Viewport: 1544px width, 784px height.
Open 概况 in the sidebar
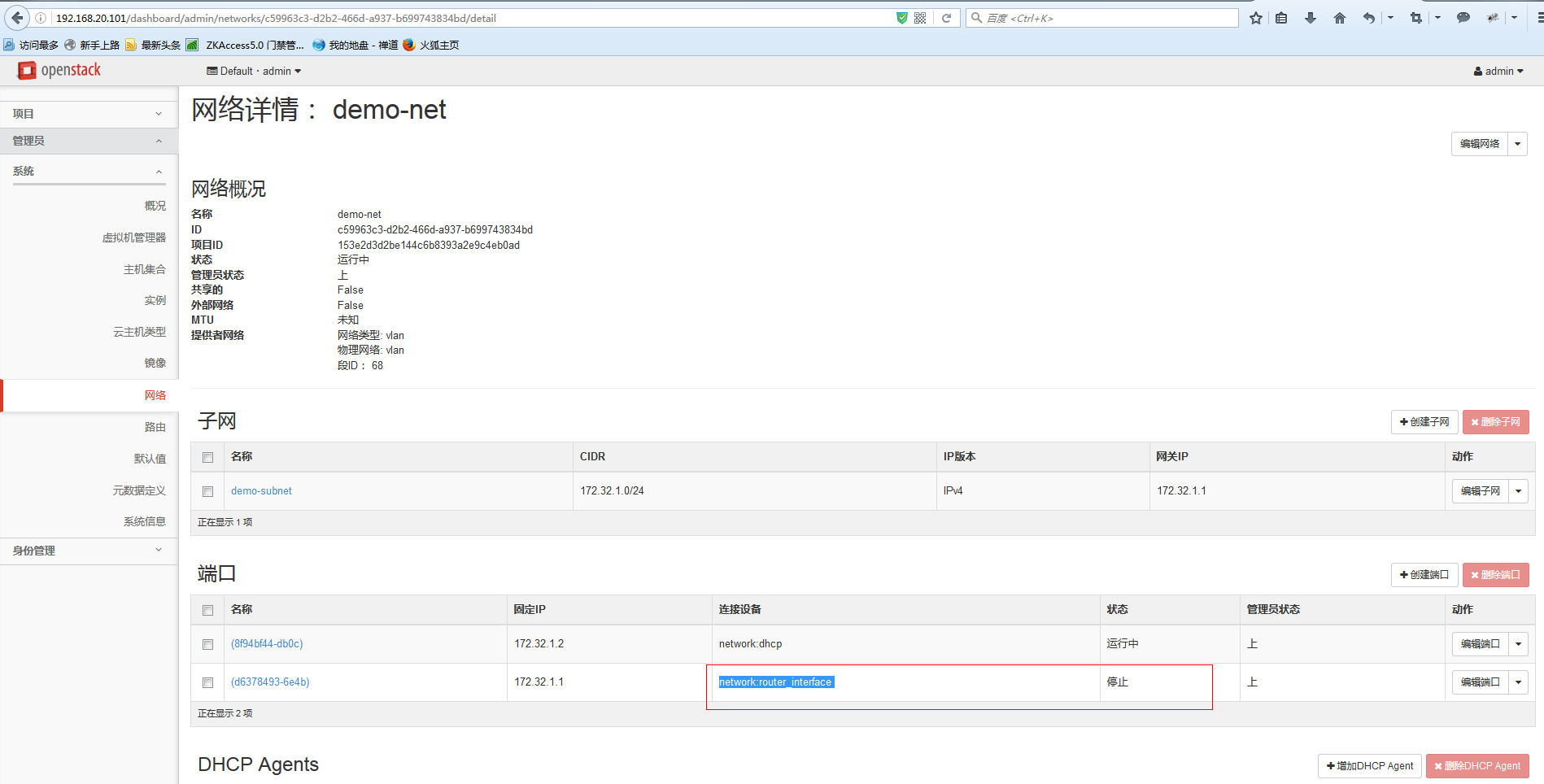(x=155, y=206)
